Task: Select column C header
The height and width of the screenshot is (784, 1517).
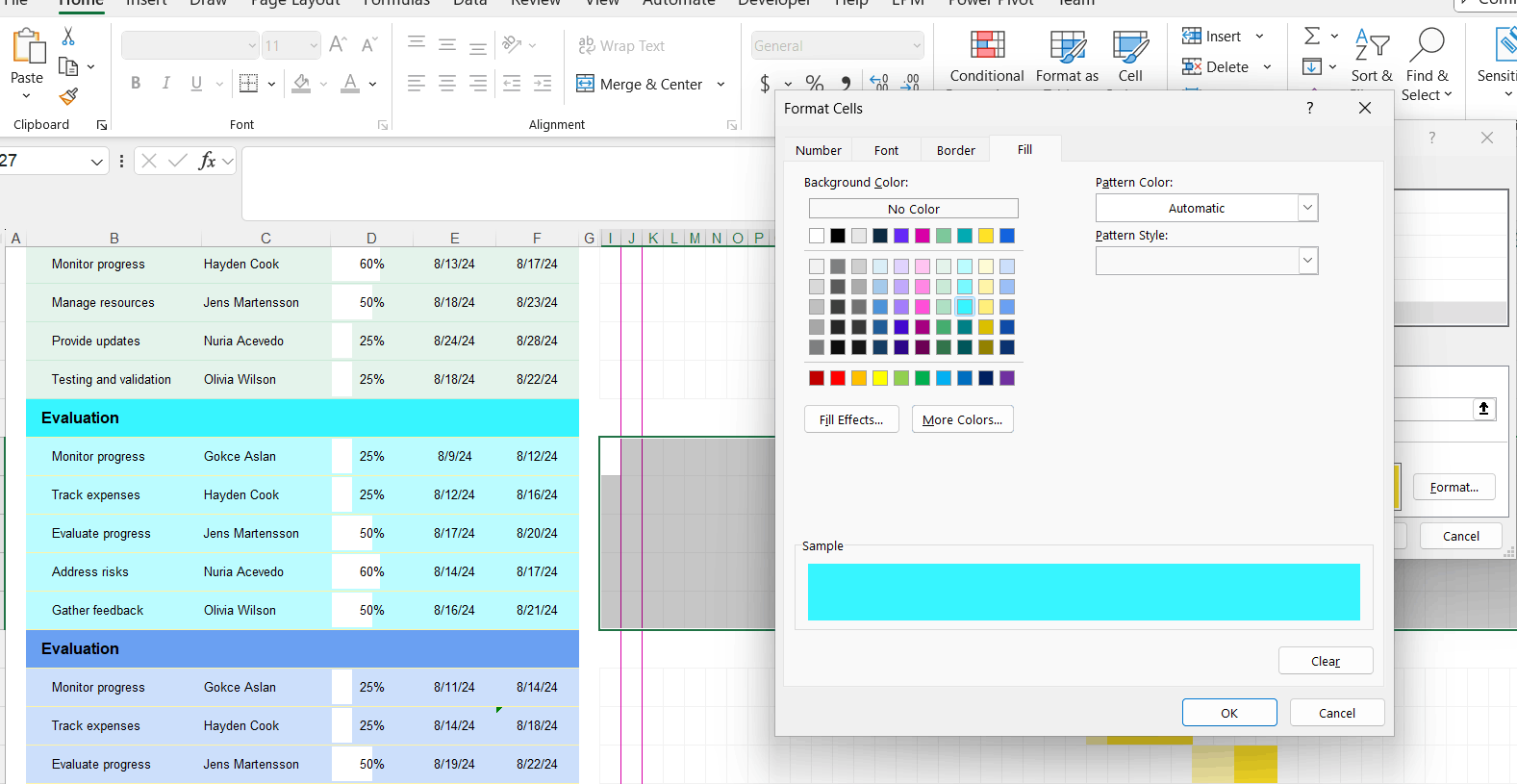Action: pos(265,239)
